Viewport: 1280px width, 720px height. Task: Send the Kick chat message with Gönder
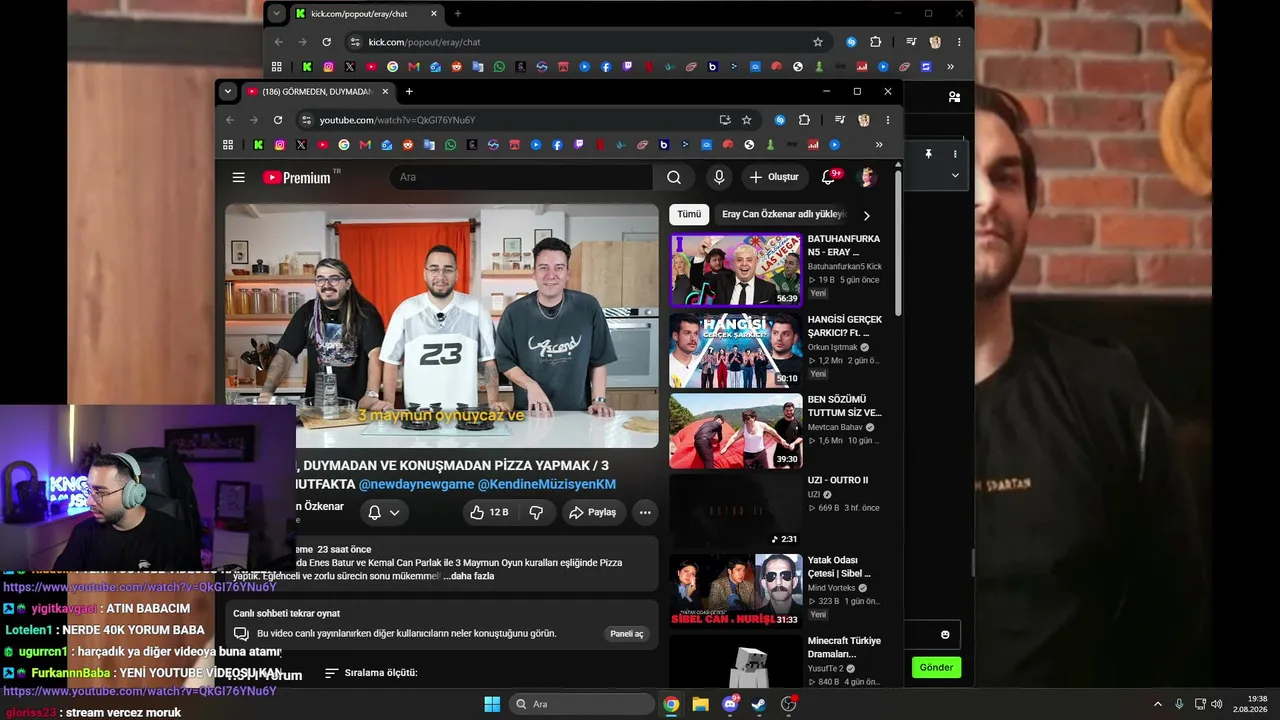[936, 667]
